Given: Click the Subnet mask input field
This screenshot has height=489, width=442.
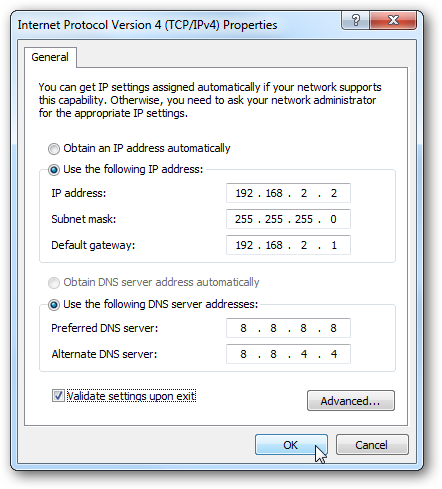Looking at the screenshot, I should pos(288,219).
